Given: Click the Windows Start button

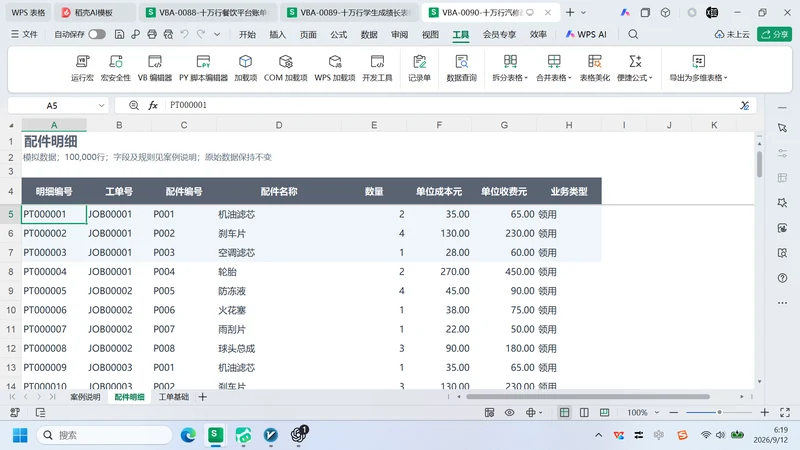Looking at the screenshot, I should tap(20, 435).
